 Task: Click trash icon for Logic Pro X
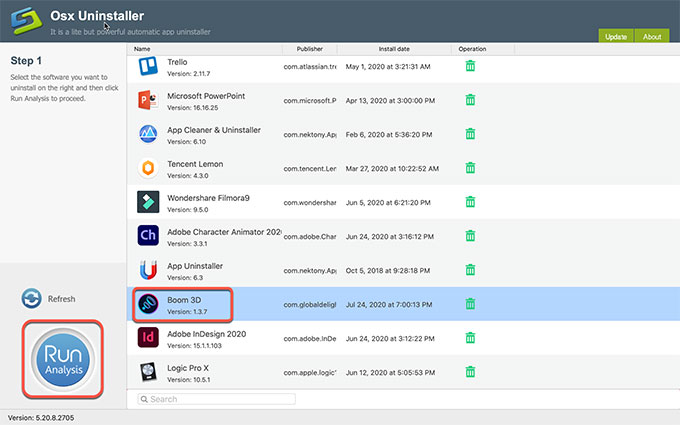[x=470, y=372]
